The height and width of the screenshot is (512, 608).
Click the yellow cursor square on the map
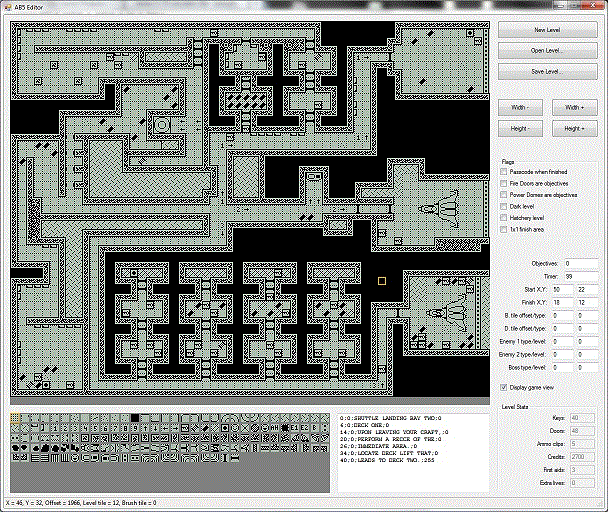[x=382, y=281]
